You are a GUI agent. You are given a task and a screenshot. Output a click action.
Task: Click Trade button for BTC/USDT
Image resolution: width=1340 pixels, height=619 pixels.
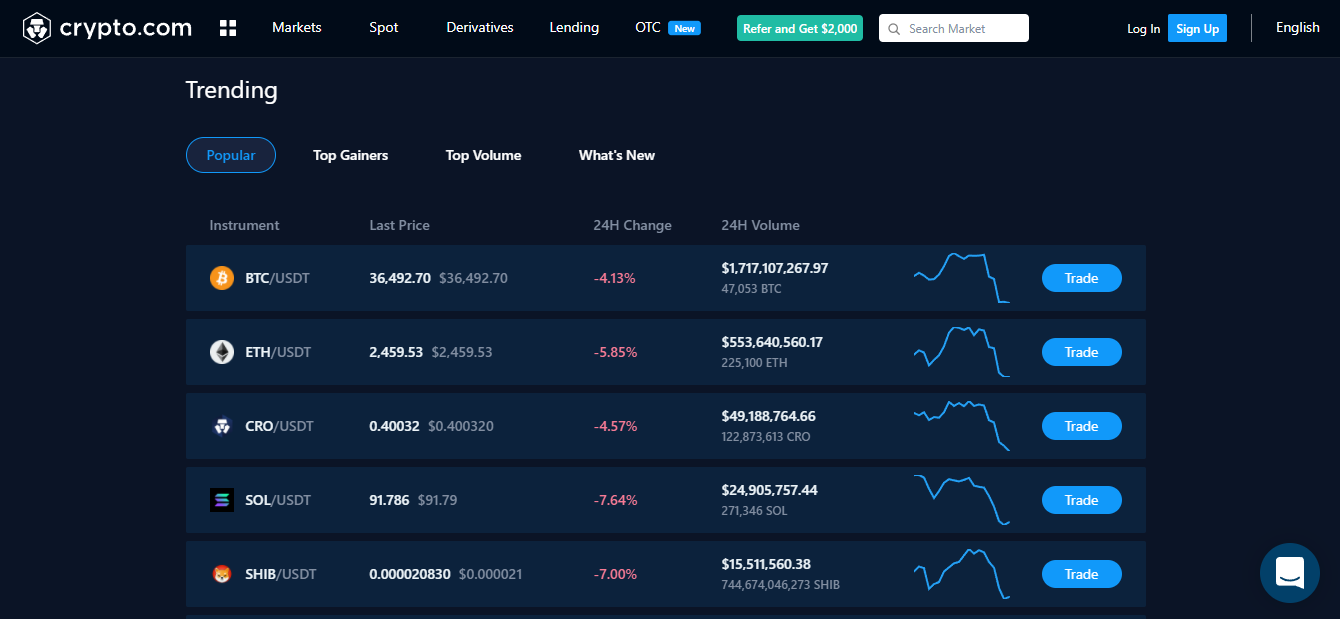point(1082,278)
